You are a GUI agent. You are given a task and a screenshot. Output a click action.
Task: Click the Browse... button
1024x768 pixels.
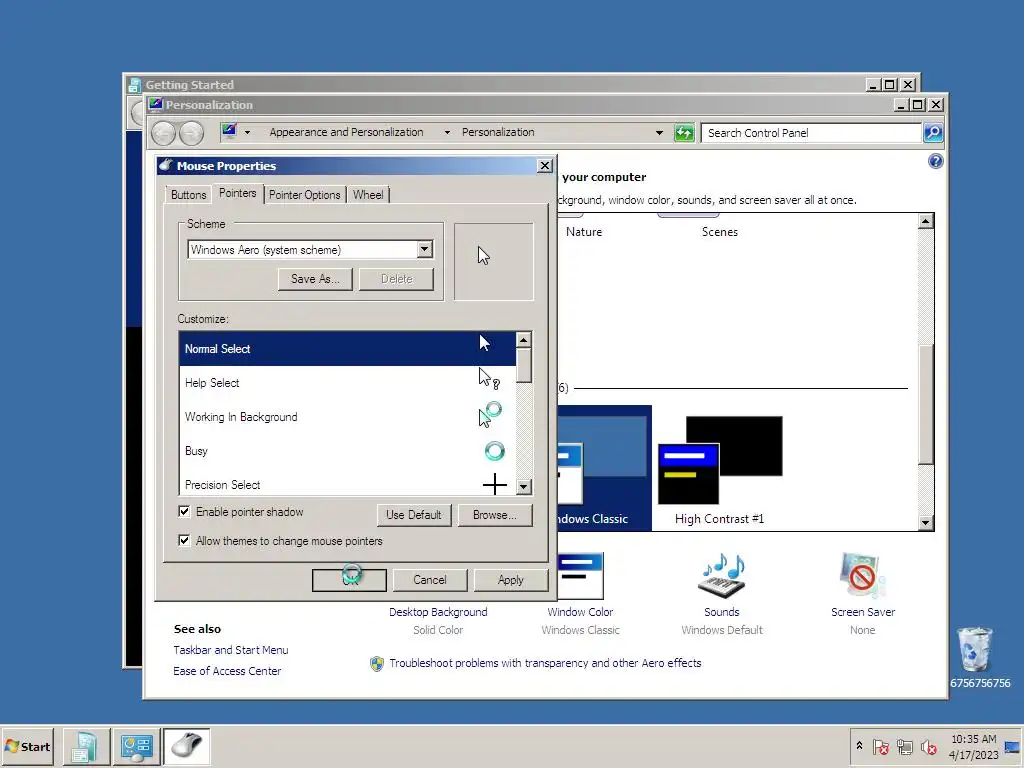(x=495, y=515)
